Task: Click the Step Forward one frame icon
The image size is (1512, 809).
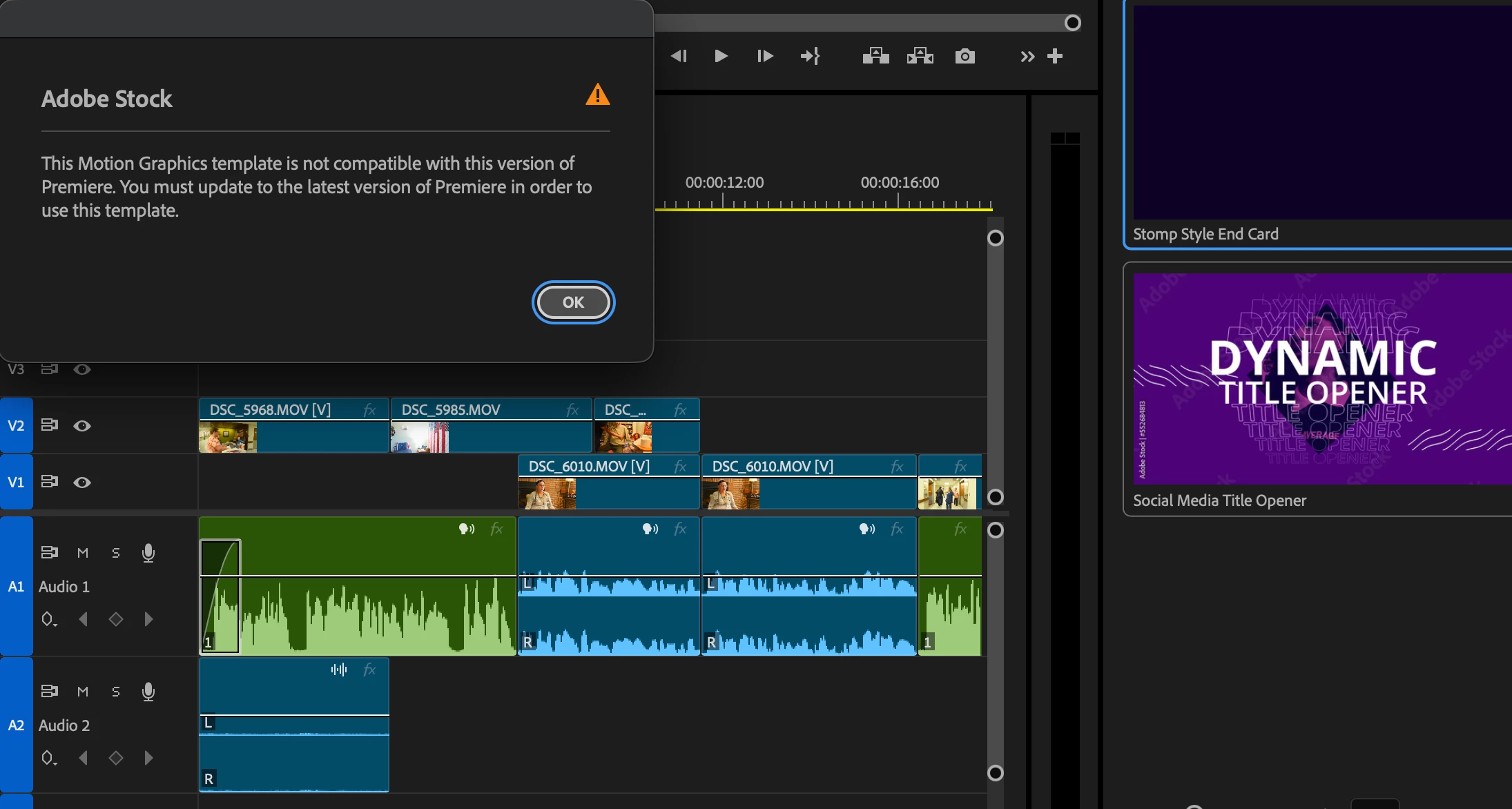Action: click(765, 57)
